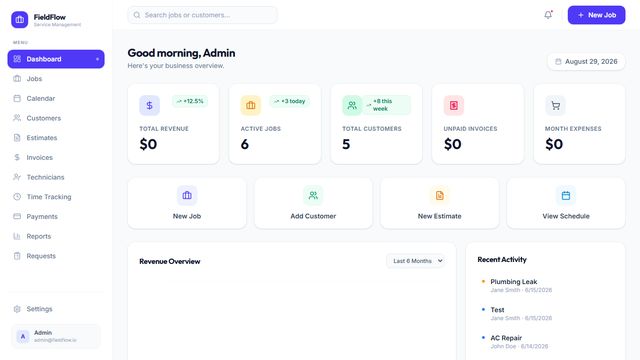Click the Settings gear icon
This screenshot has height=360, width=640.
[x=17, y=309]
